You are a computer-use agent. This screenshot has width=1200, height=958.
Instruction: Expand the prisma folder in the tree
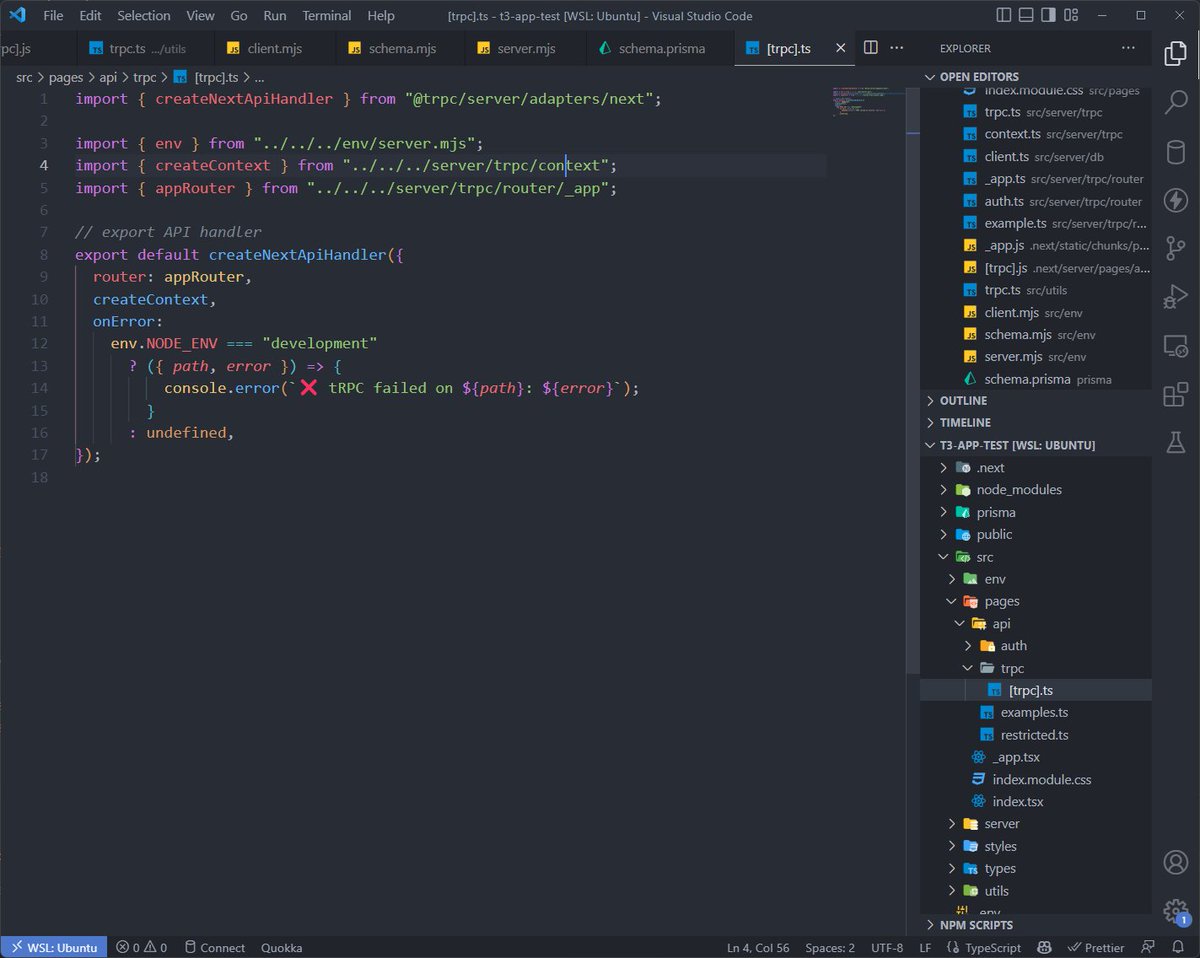(1035, 512)
